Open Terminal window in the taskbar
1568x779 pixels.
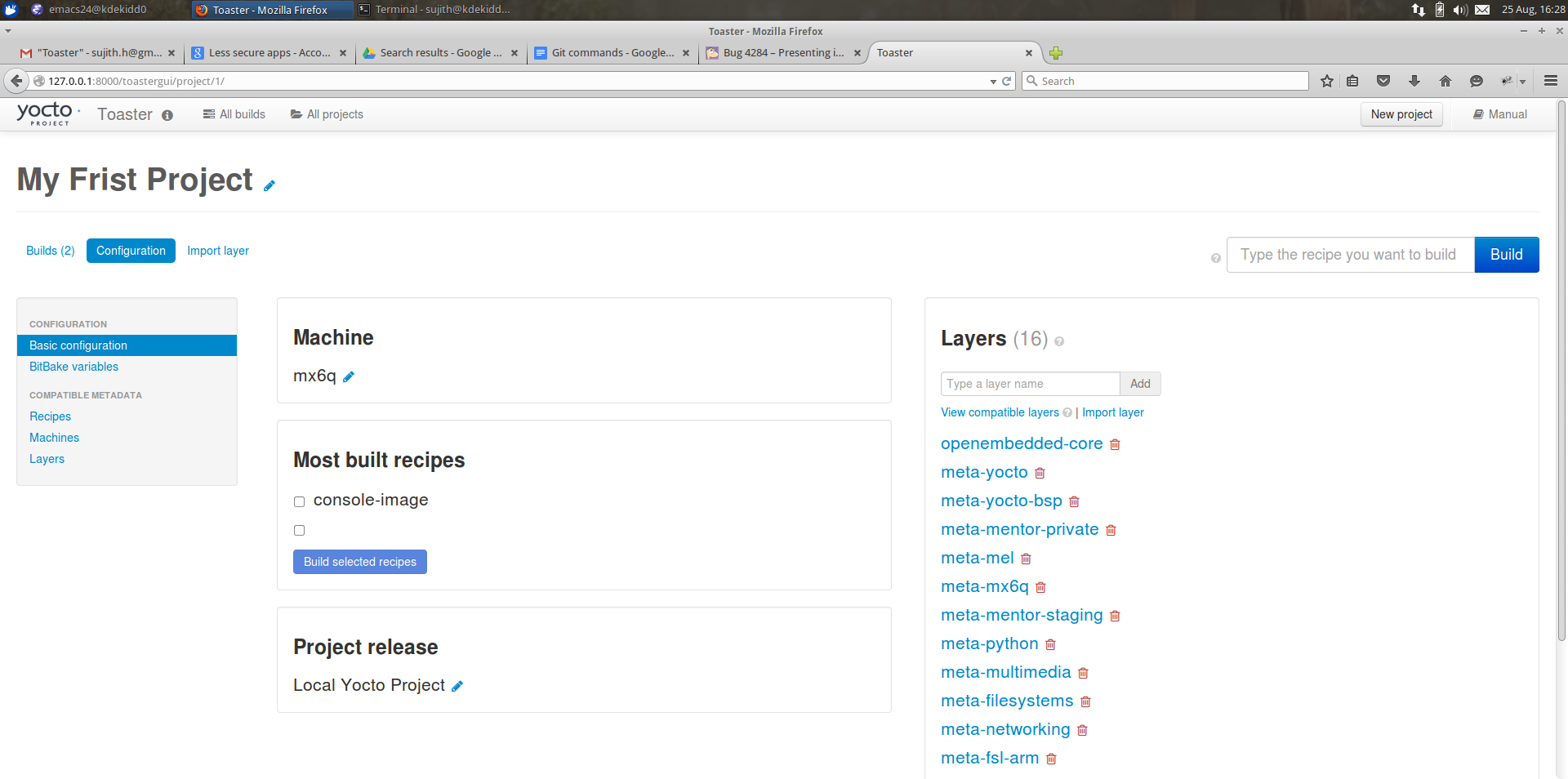tap(435, 10)
